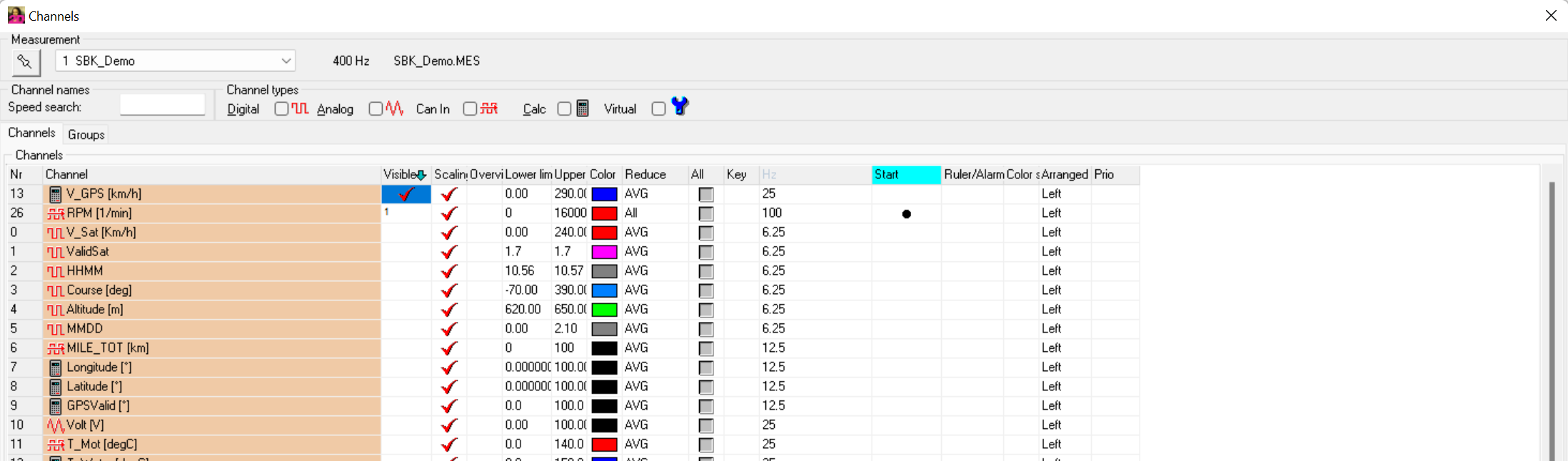Click the Speed search input field
Image resolution: width=1568 pixels, height=461 pixels.
[x=163, y=106]
